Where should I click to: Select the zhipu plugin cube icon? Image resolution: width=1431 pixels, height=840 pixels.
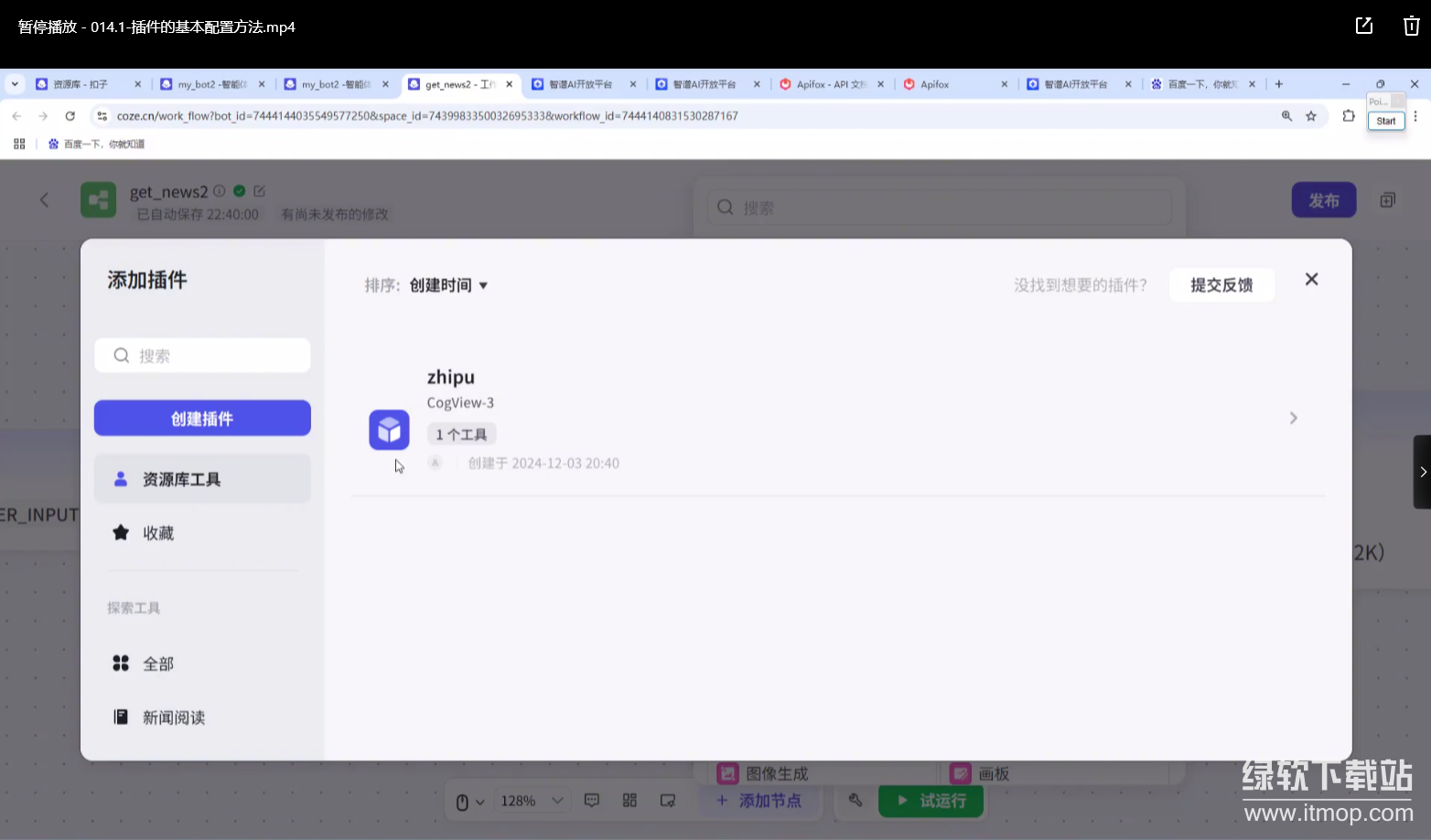coord(389,429)
